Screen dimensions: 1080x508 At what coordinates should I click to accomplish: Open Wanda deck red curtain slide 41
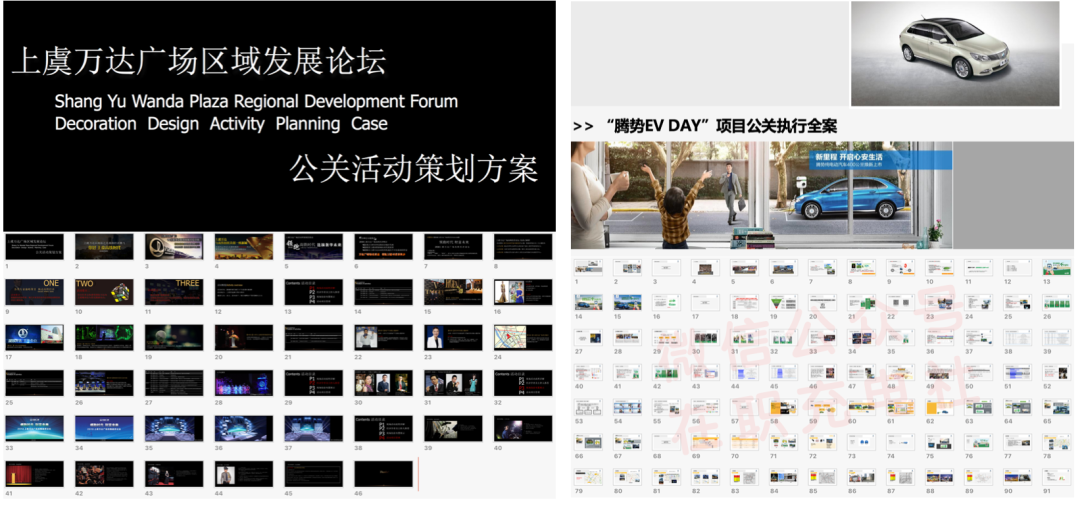pos(34,474)
